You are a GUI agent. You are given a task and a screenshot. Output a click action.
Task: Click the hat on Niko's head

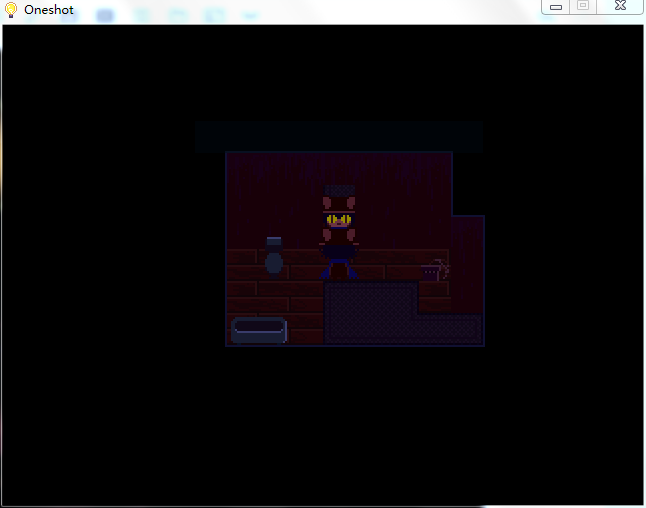339,190
